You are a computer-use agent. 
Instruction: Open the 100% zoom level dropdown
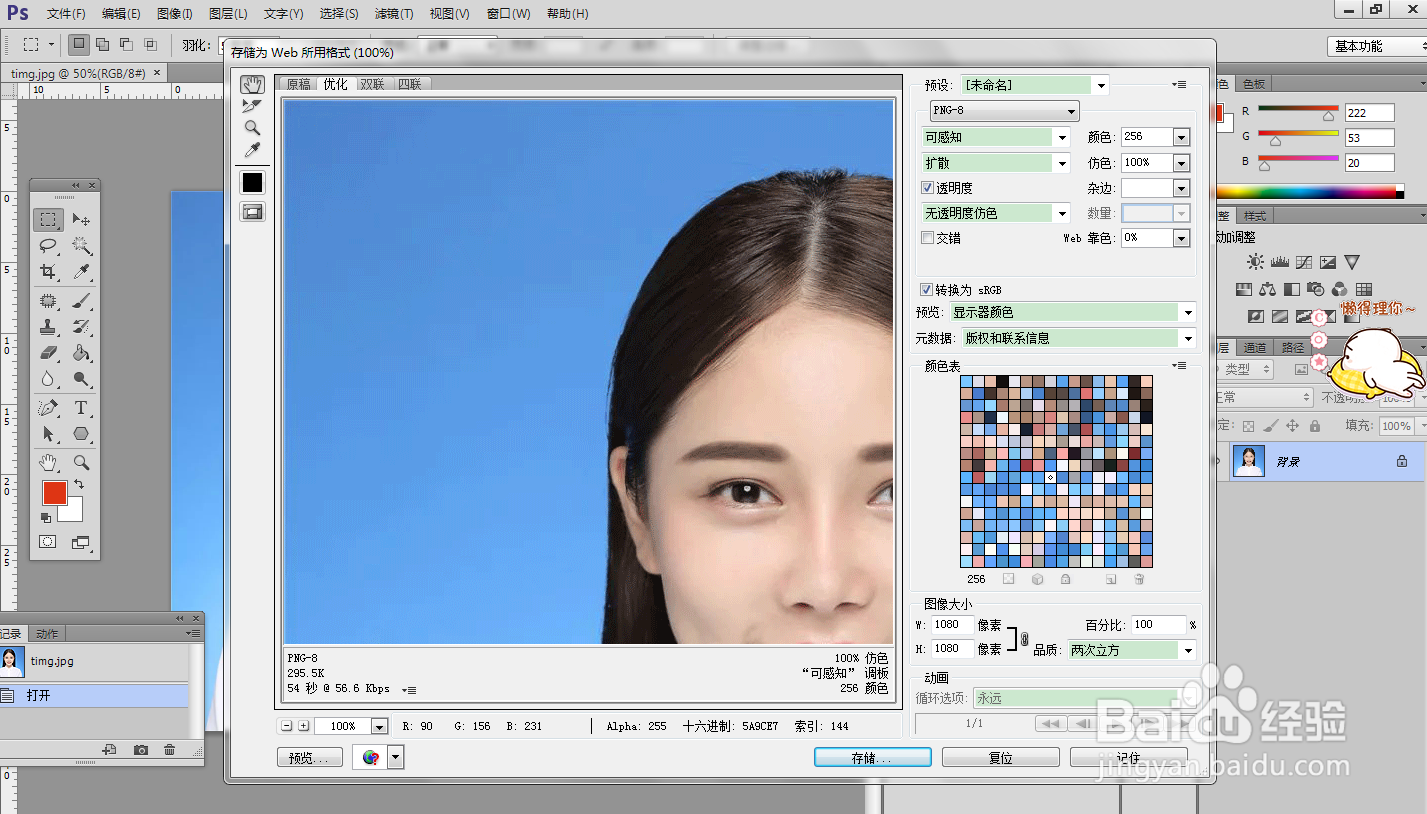(379, 726)
